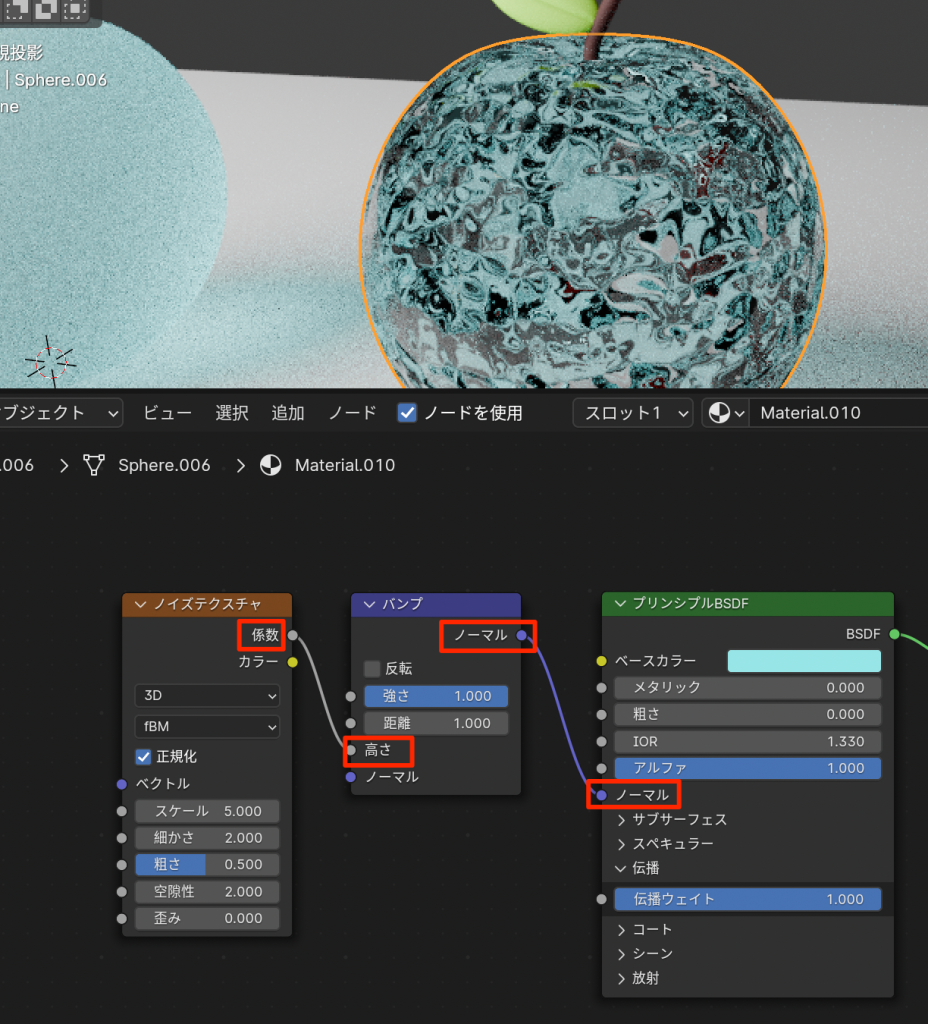Open the fBM noise type dropdown
Viewport: 928px width, 1024px height.
(207, 727)
